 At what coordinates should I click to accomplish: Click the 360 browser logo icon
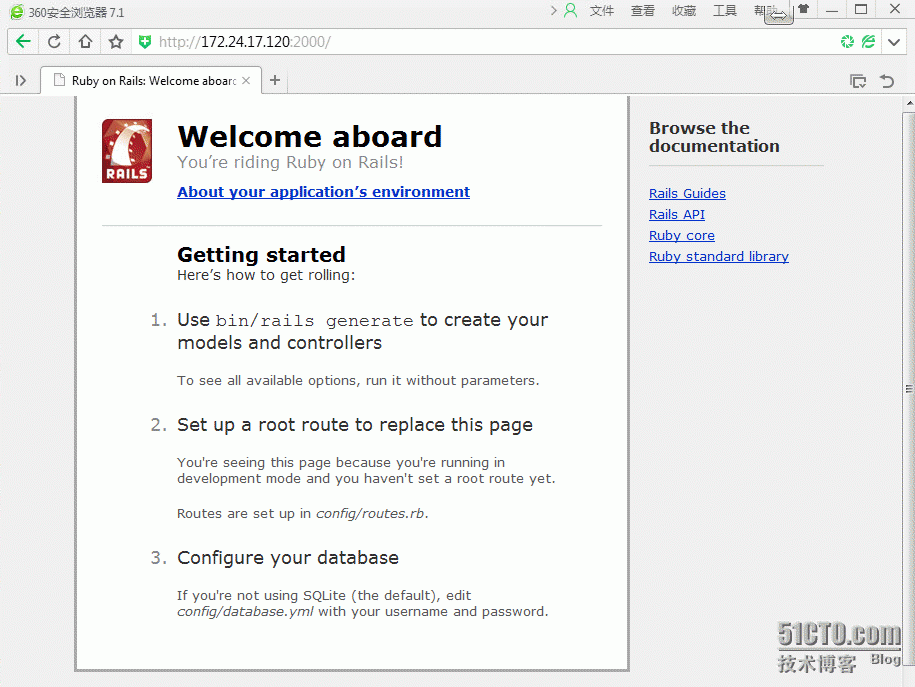[x=17, y=12]
